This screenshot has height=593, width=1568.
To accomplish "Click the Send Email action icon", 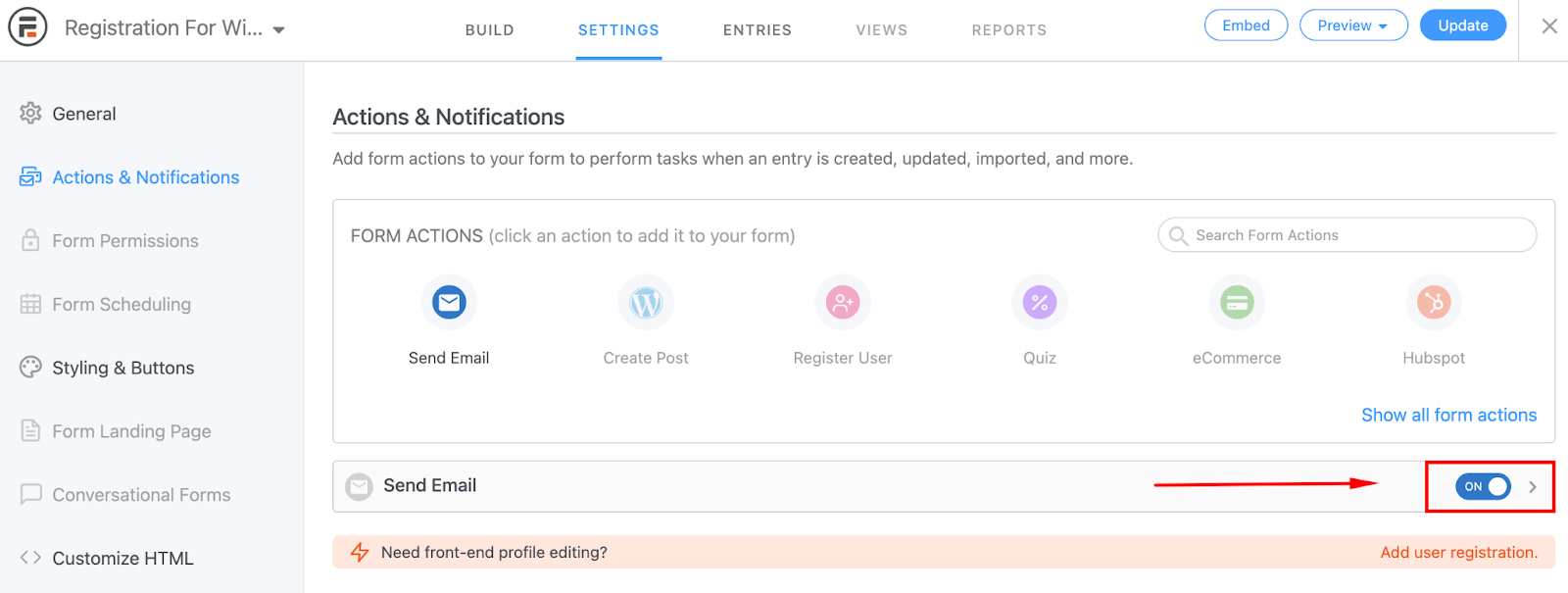I will coord(449,302).
